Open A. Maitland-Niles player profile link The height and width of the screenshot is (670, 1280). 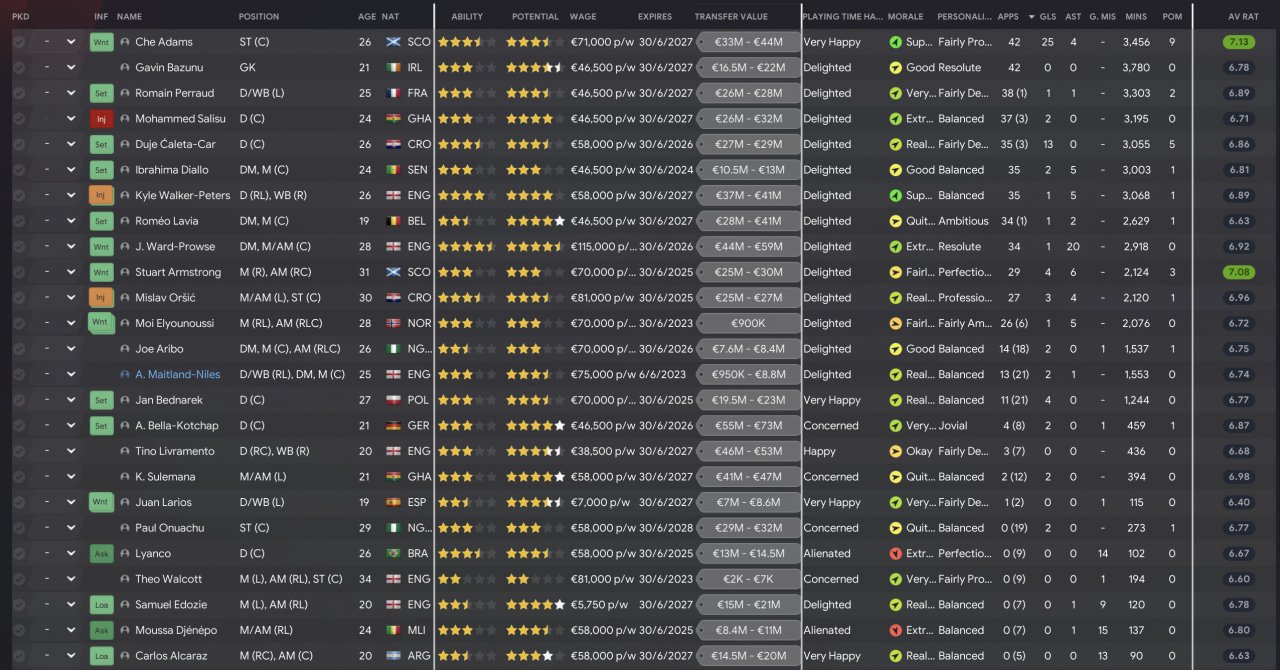177,375
